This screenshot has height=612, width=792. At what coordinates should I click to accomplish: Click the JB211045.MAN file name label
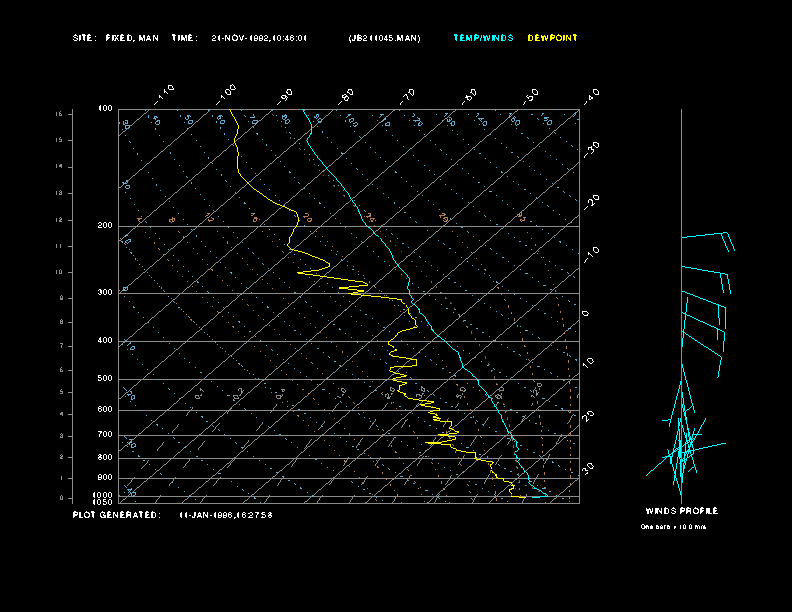[x=384, y=38]
